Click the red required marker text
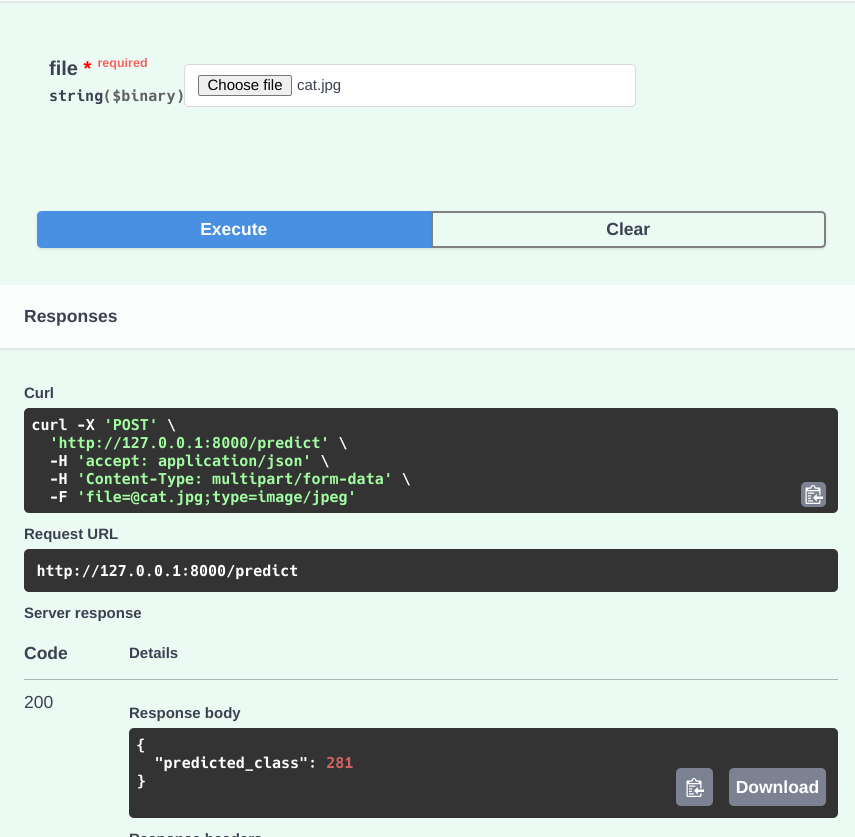 122,63
